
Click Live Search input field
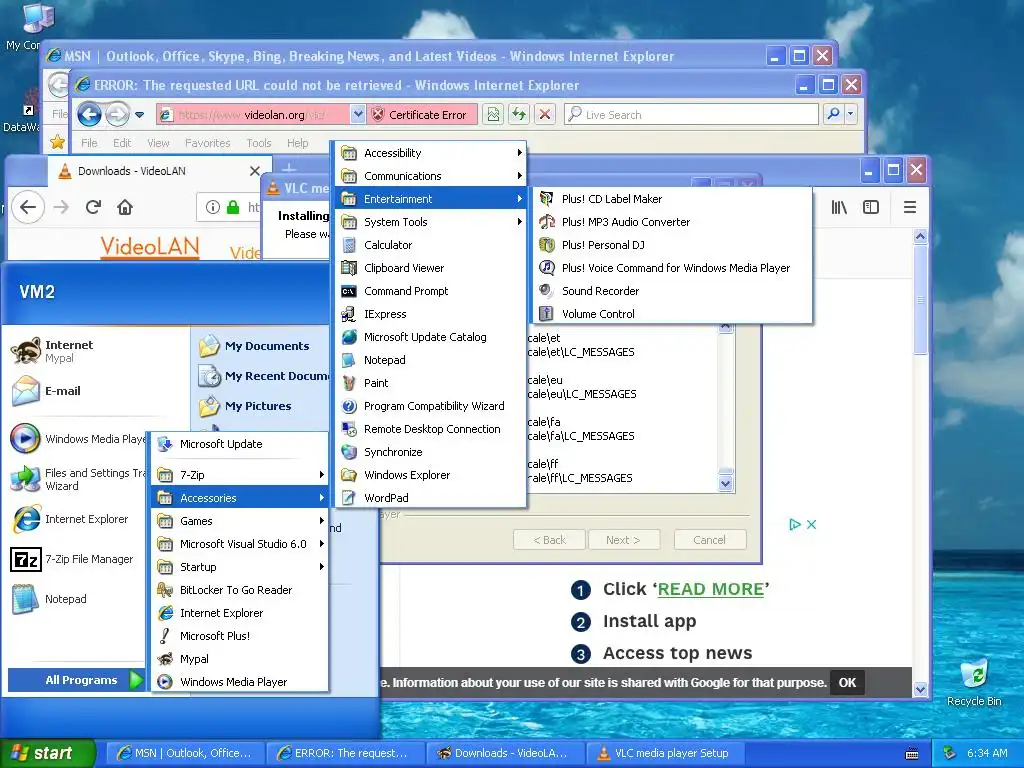click(691, 115)
